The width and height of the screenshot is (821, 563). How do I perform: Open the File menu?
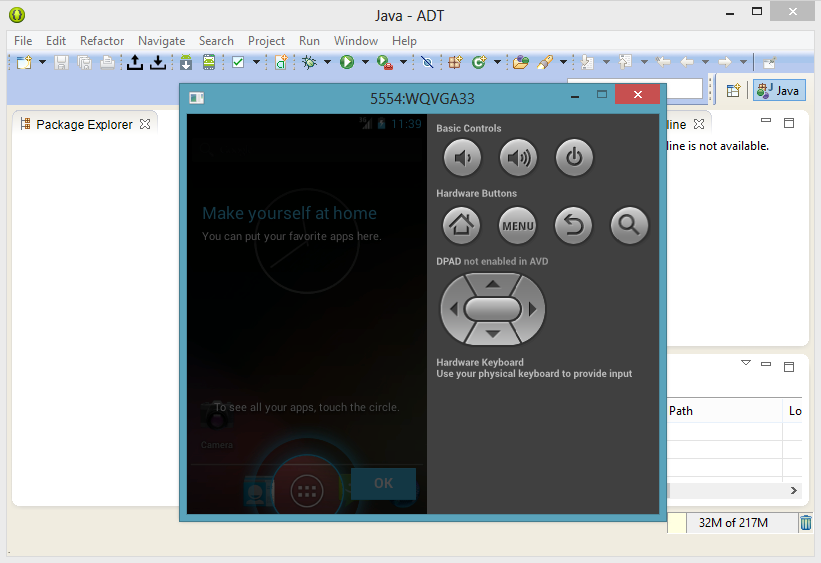(x=23, y=41)
